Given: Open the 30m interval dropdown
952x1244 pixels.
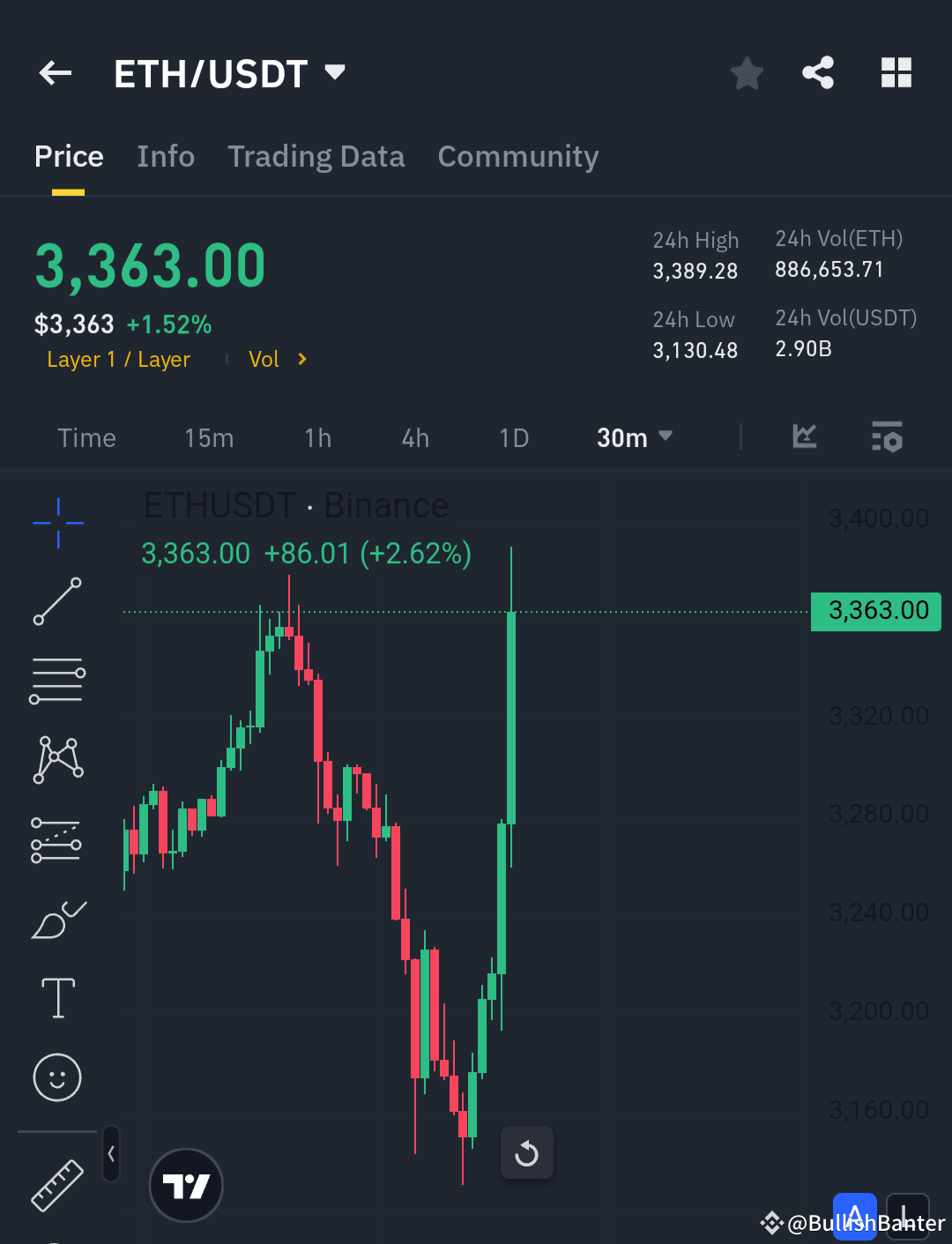Looking at the screenshot, I should [x=634, y=437].
